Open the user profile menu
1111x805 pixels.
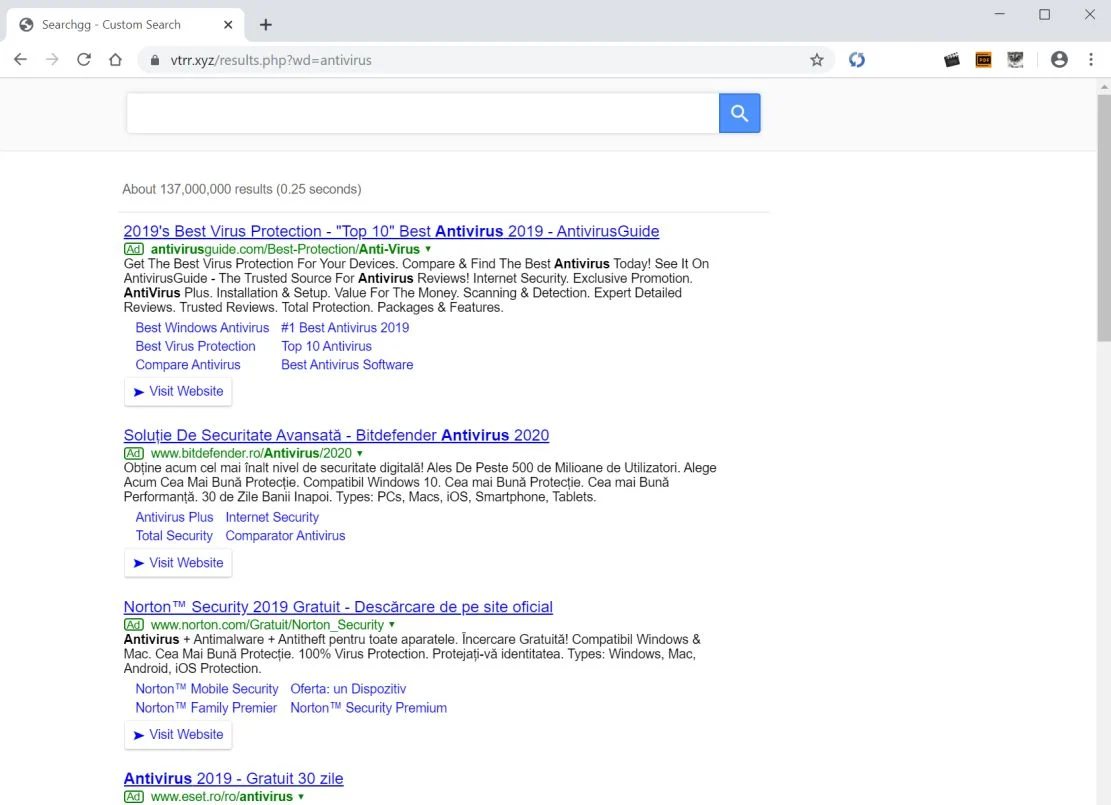[1059, 60]
